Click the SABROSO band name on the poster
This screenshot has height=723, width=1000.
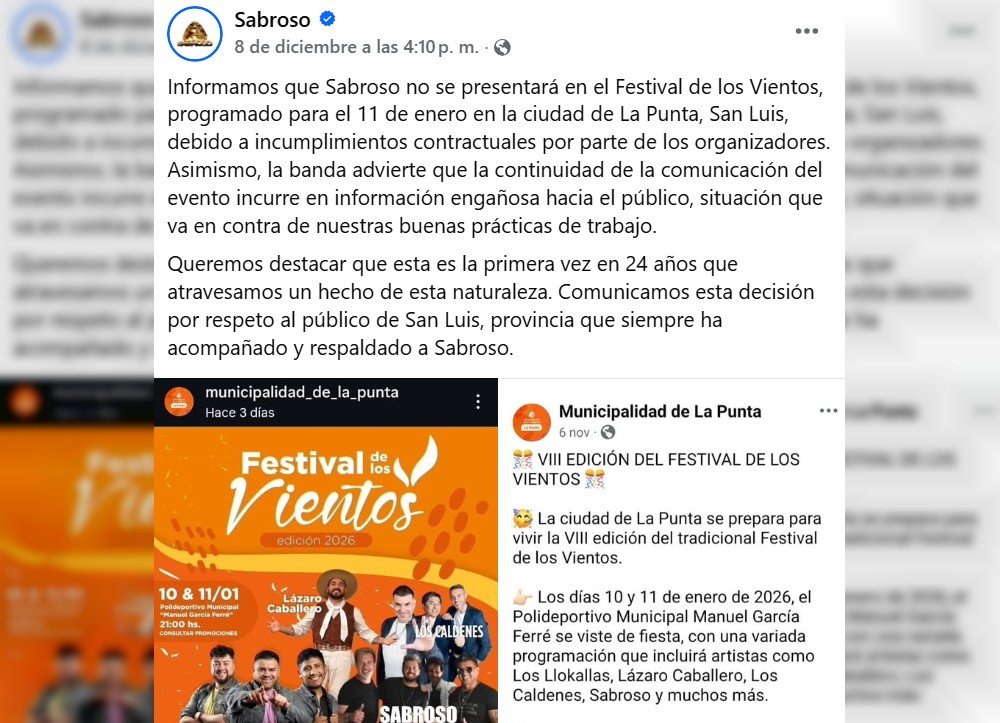point(418,713)
